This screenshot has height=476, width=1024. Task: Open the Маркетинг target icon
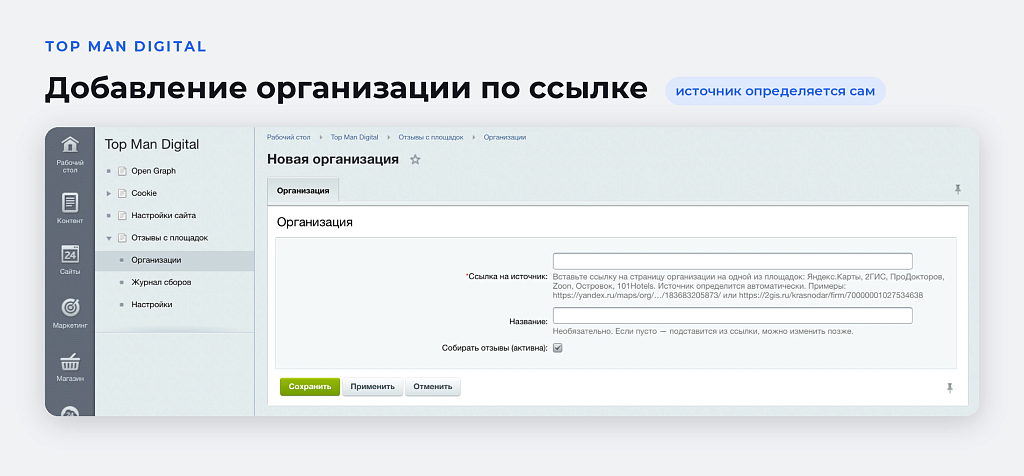[x=70, y=307]
